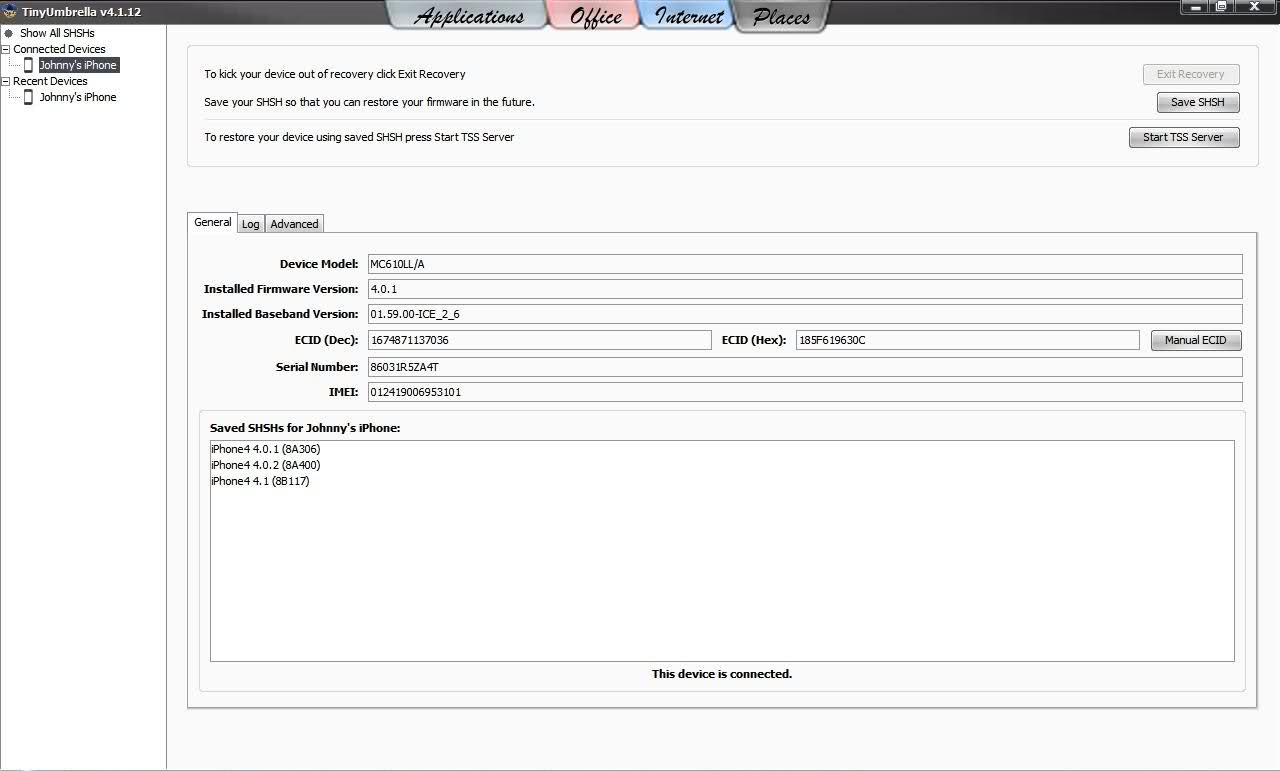Click the Show All SHSHs gear icon

[9, 33]
